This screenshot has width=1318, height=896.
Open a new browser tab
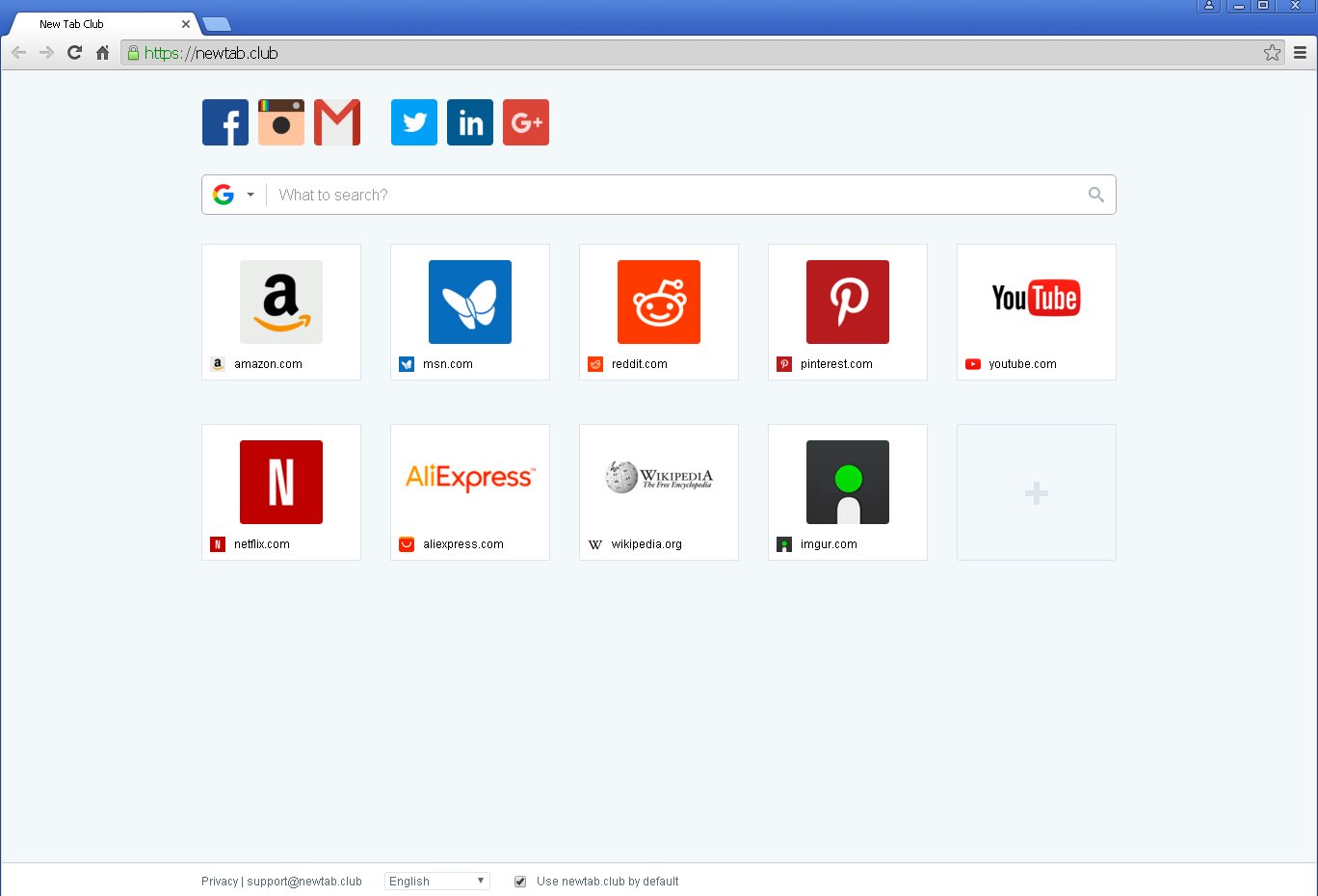pyautogui.click(x=217, y=25)
